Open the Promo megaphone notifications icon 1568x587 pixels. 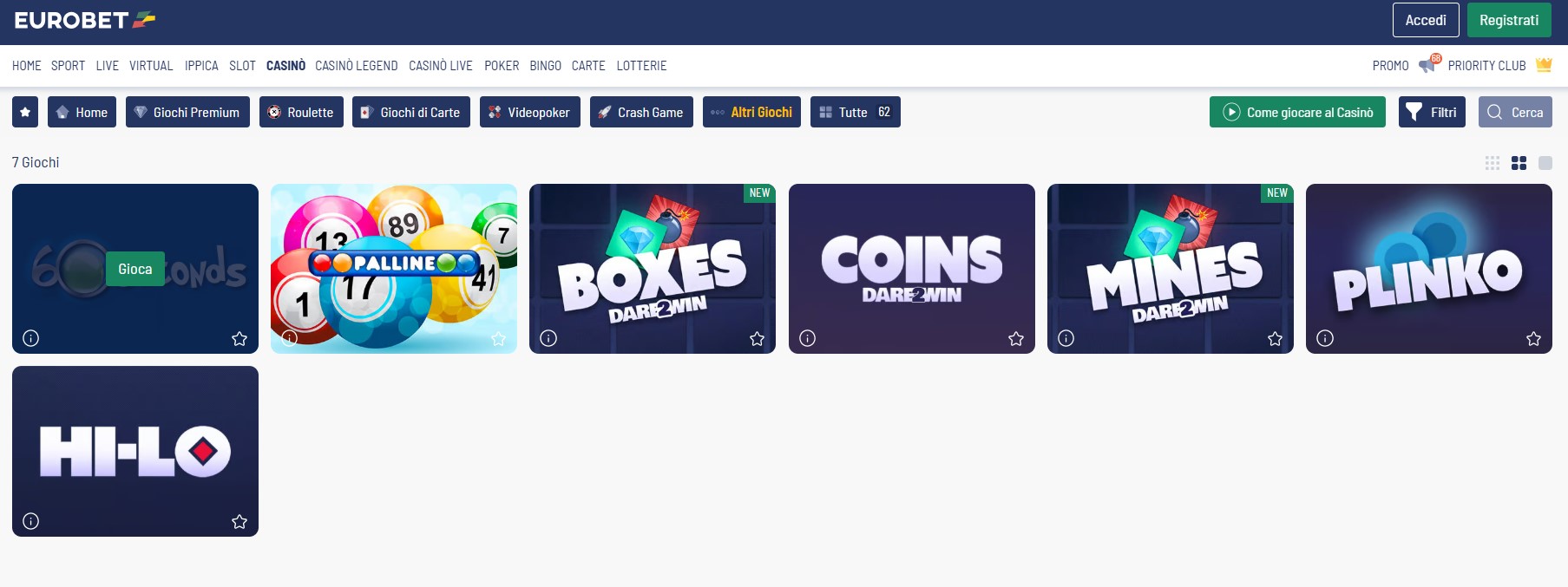[1428, 65]
